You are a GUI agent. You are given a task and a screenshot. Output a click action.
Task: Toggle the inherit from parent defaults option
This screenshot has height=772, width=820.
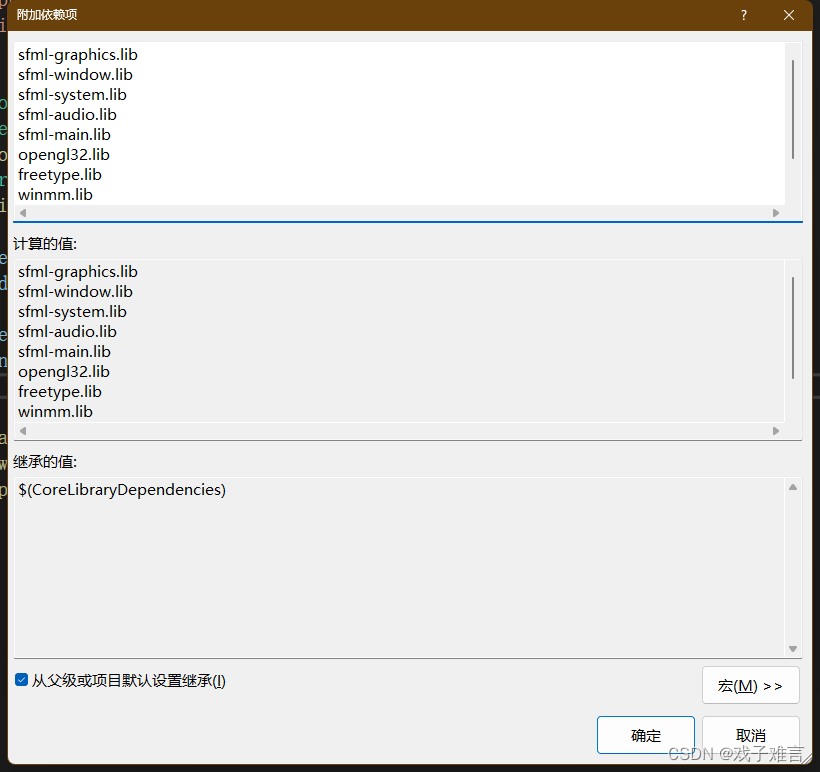(x=21, y=680)
